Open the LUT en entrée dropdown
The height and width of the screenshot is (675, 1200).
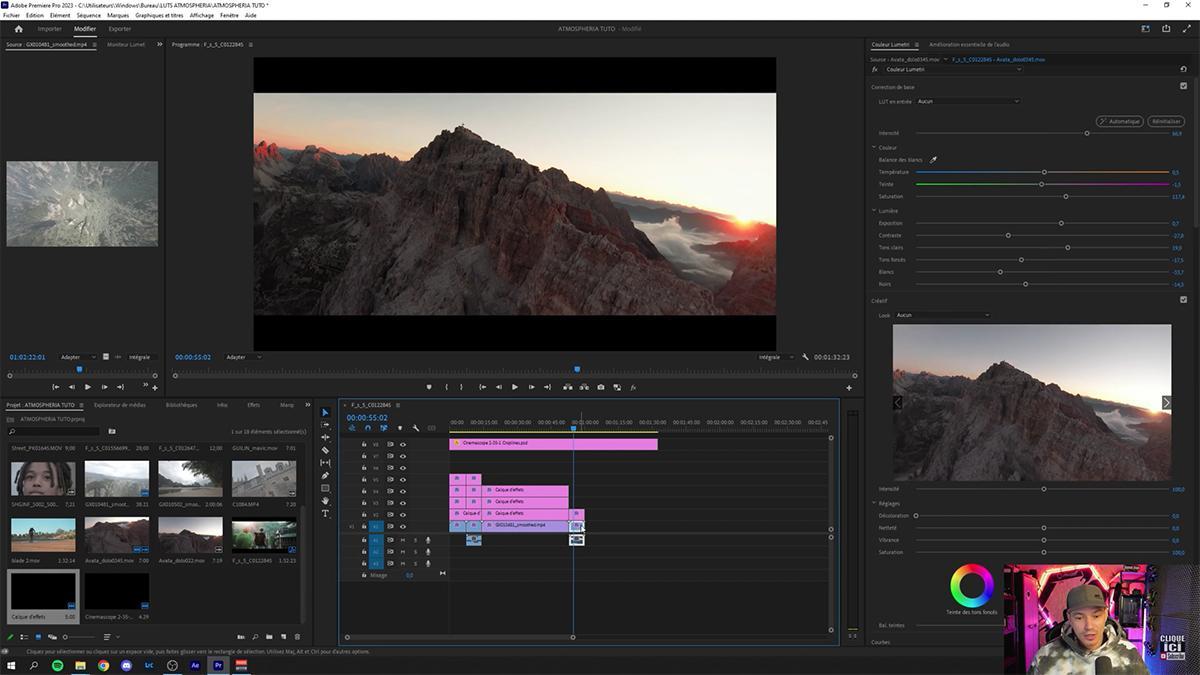(x=968, y=101)
